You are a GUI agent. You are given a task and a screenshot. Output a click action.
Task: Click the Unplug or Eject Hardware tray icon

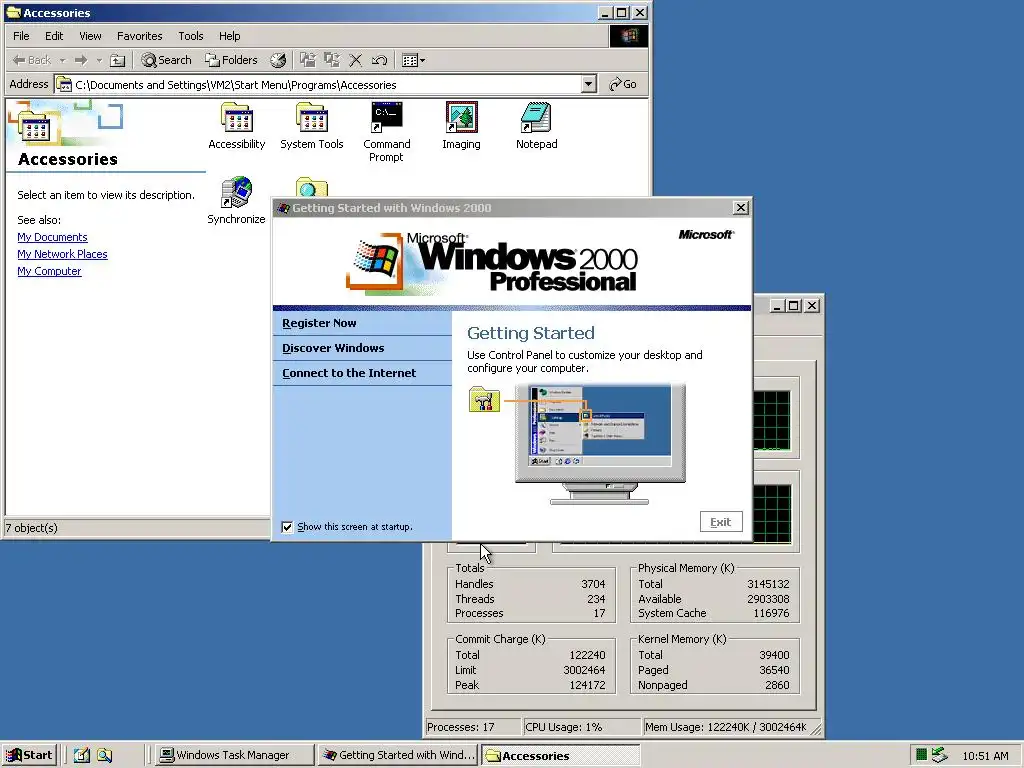pyautogui.click(x=939, y=755)
